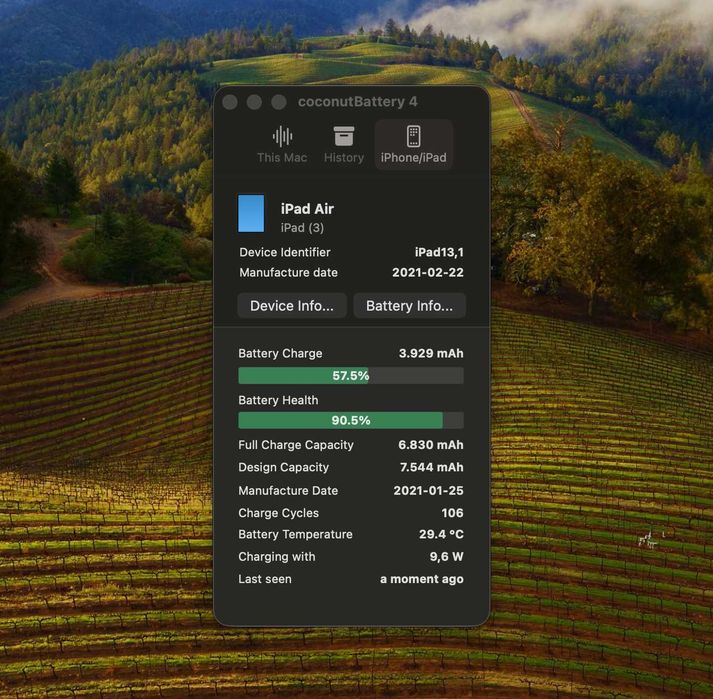Open the This Mac waveform icon
Viewport: 713px width, 699px height.
pos(282,136)
